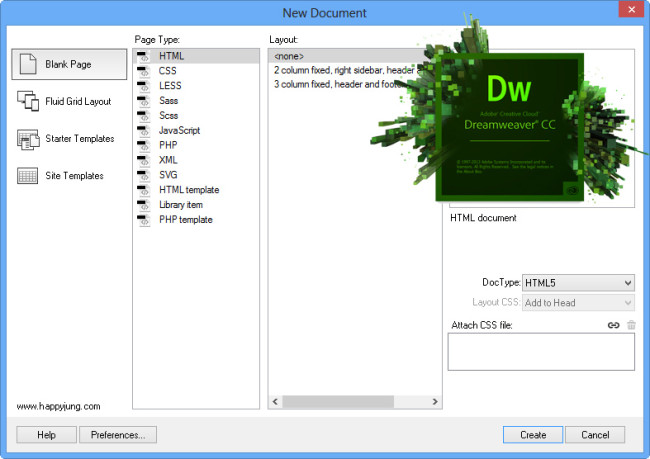Click the Layout list left scroll arrow

pyautogui.click(x=275, y=401)
